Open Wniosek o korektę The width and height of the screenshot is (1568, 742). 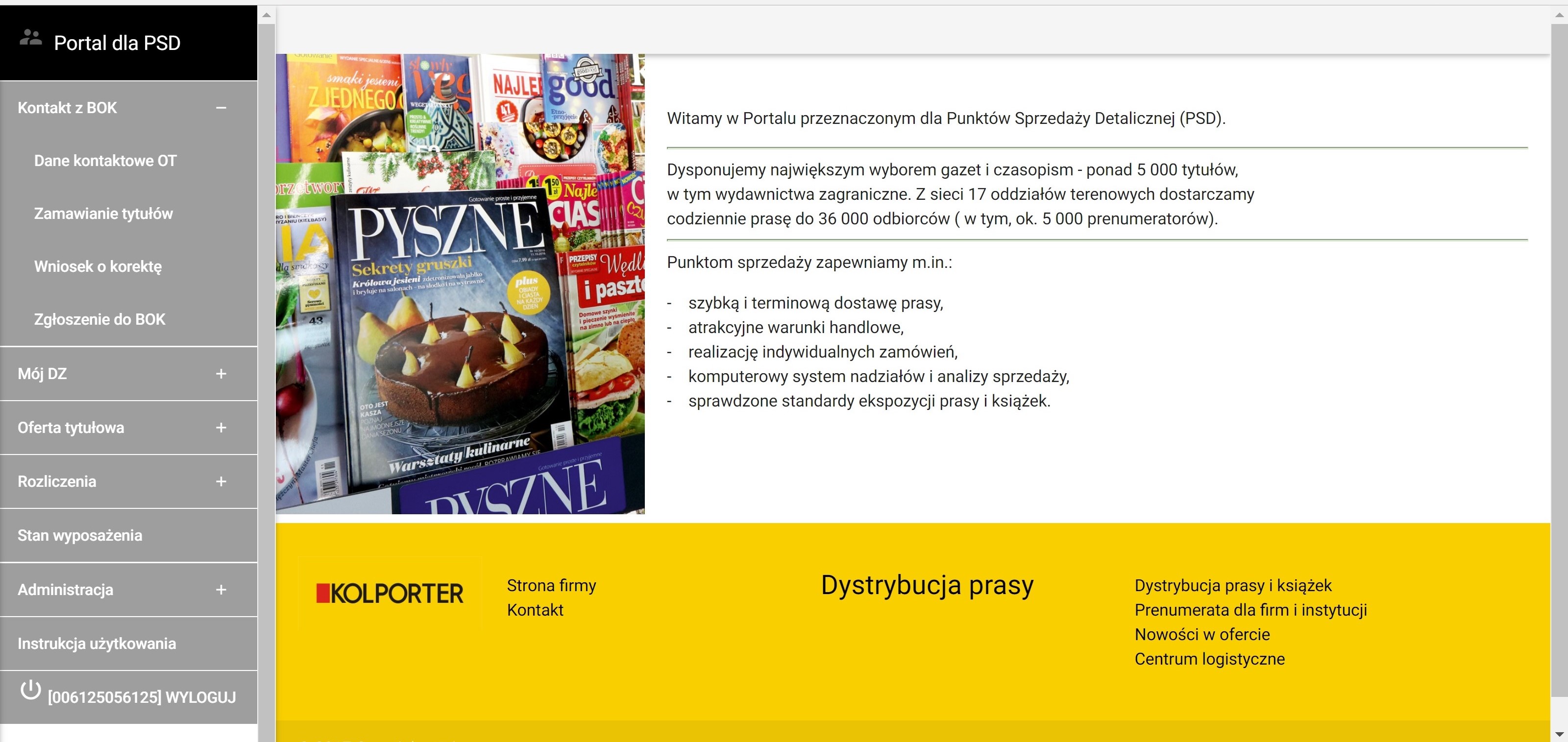[98, 266]
